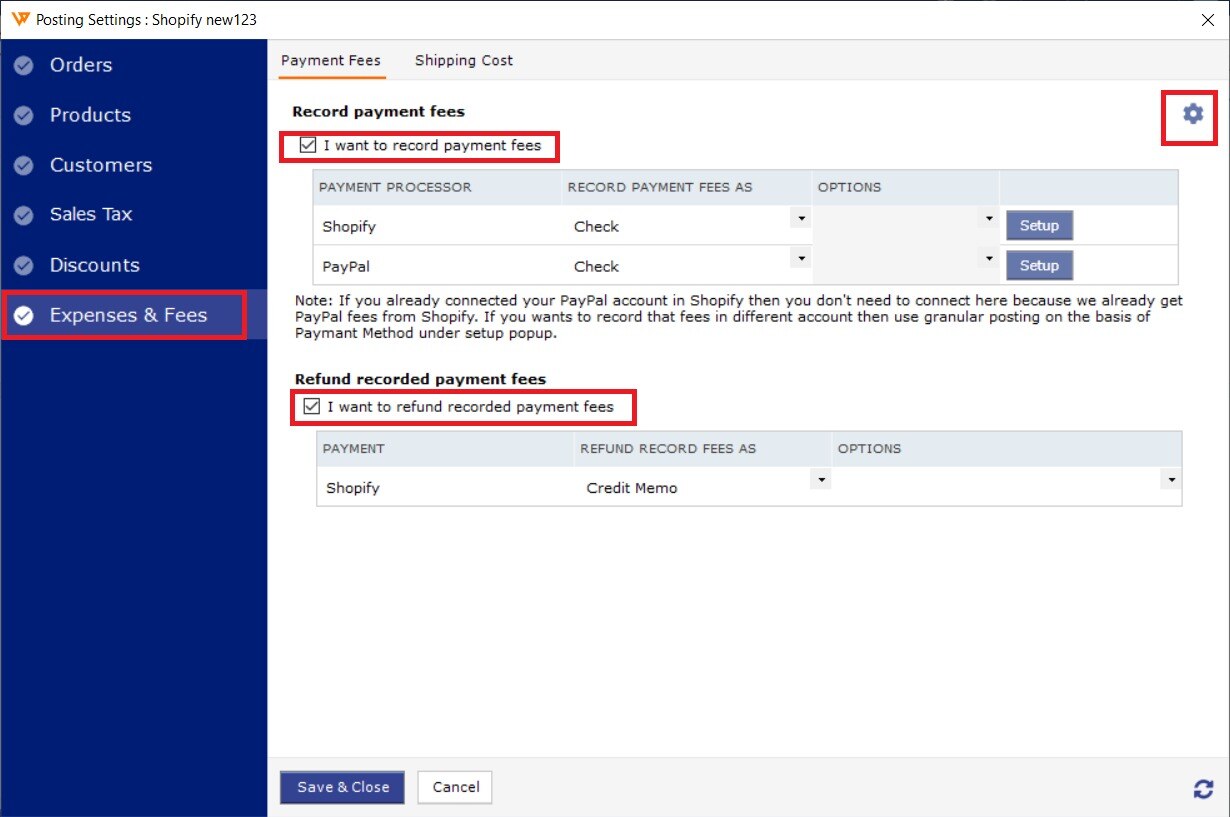Screen dimensions: 1230x817
Task: Click the Shopify cell in refund table
Action: click(x=445, y=488)
